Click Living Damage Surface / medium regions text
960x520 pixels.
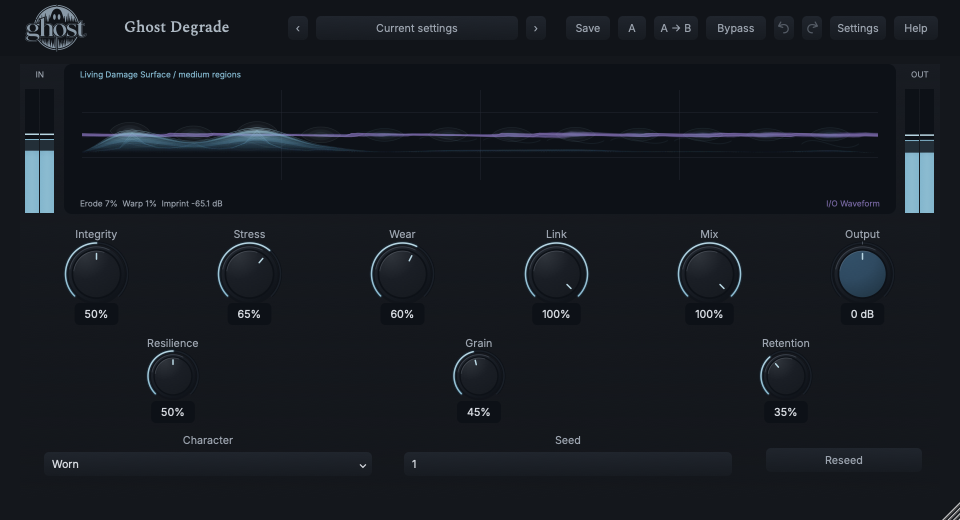pos(160,75)
